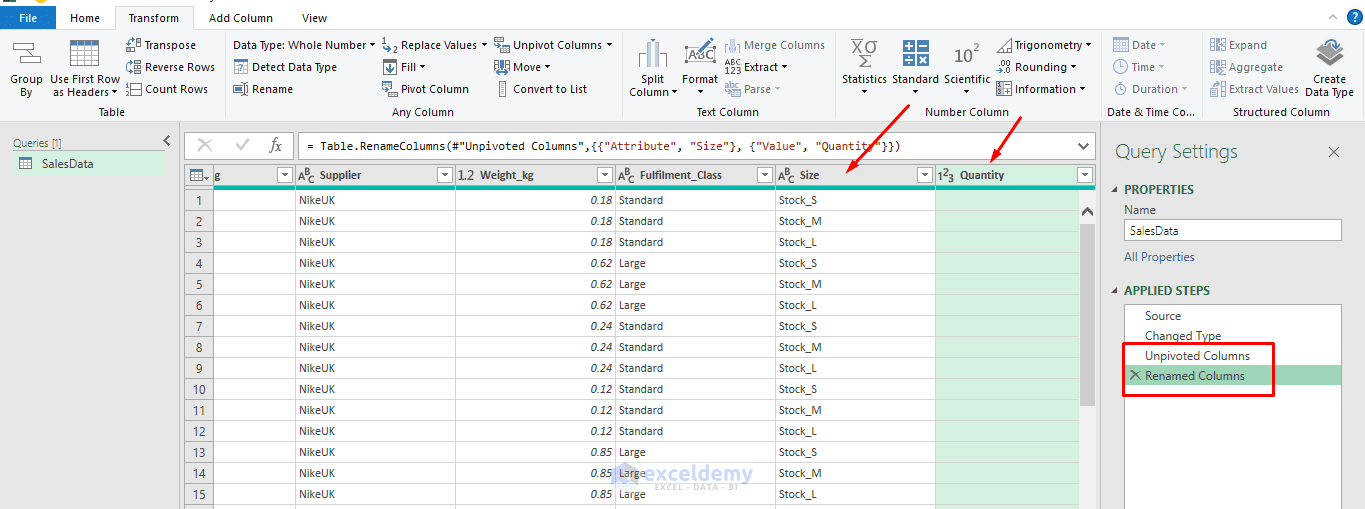Select the Transform tab

[x=154, y=18]
